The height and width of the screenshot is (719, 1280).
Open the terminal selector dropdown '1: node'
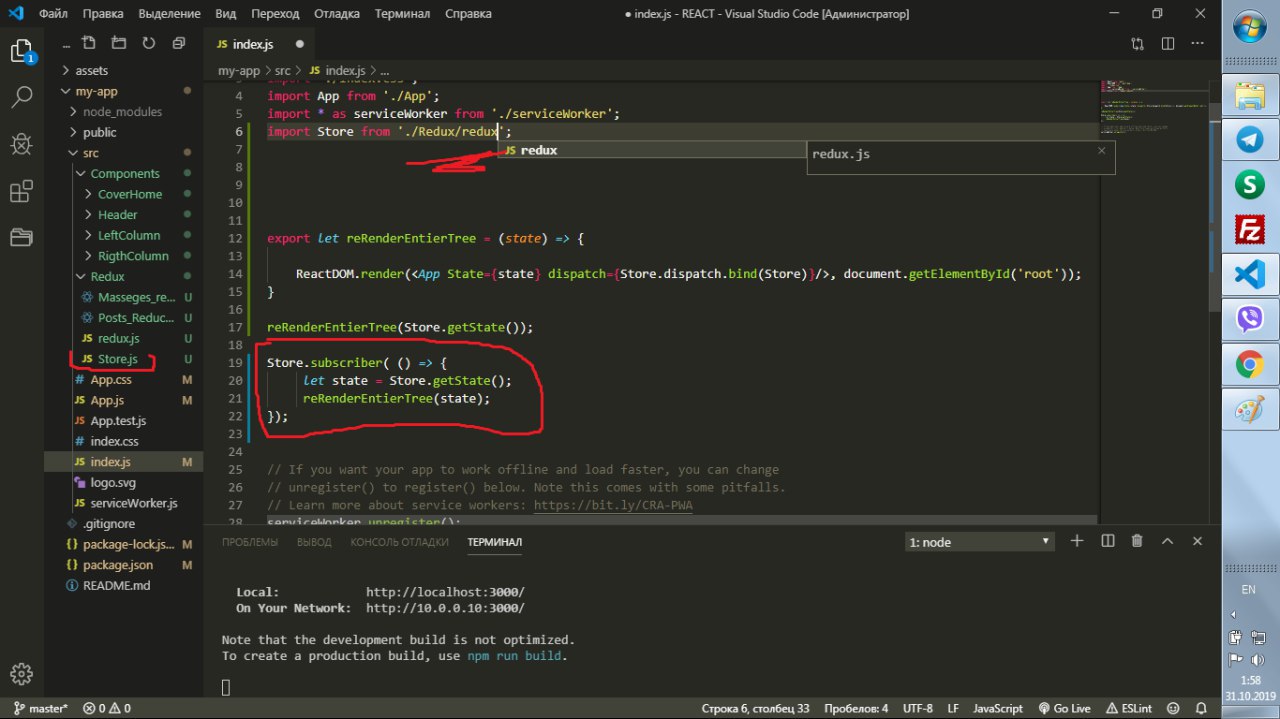(x=979, y=542)
